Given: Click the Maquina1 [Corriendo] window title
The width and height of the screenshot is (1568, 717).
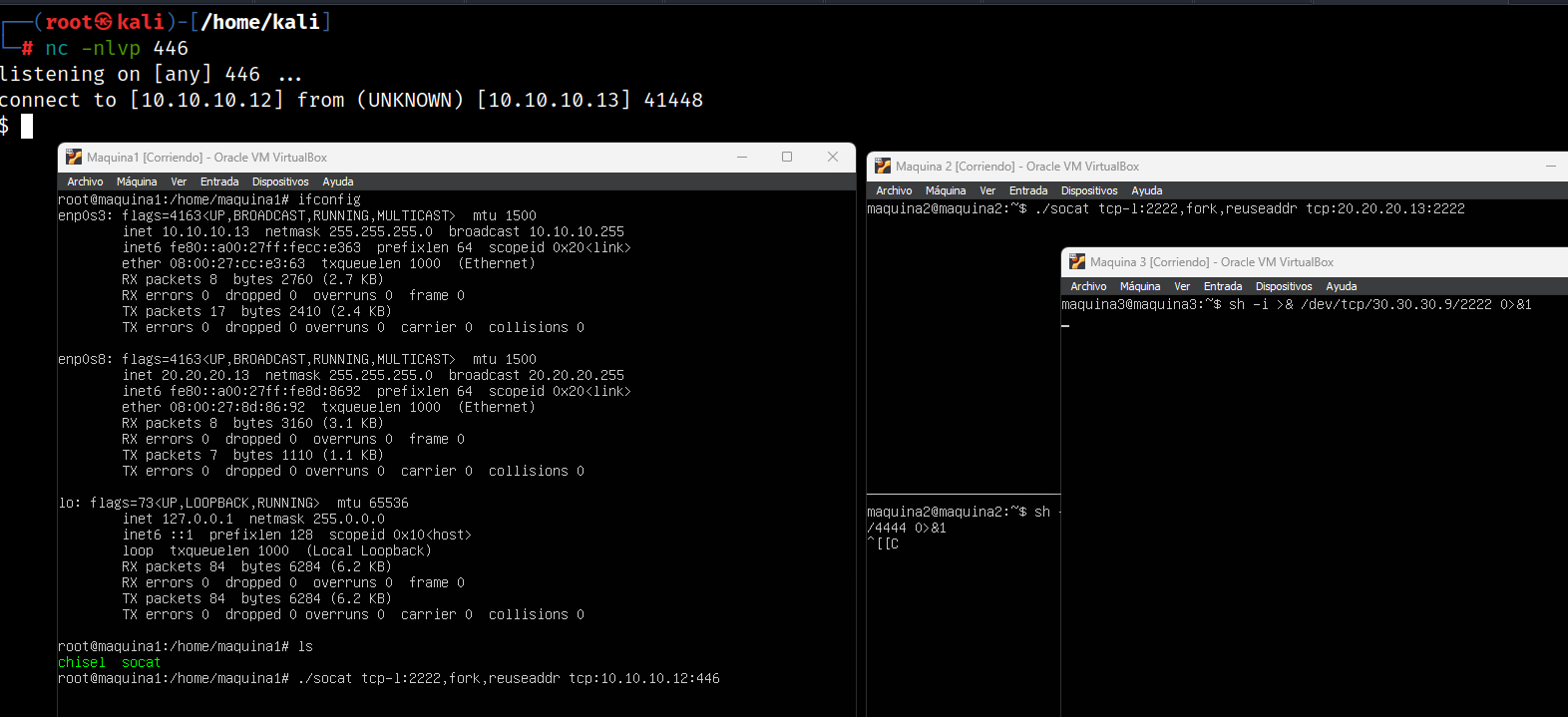Looking at the screenshot, I should pyautogui.click(x=206, y=158).
